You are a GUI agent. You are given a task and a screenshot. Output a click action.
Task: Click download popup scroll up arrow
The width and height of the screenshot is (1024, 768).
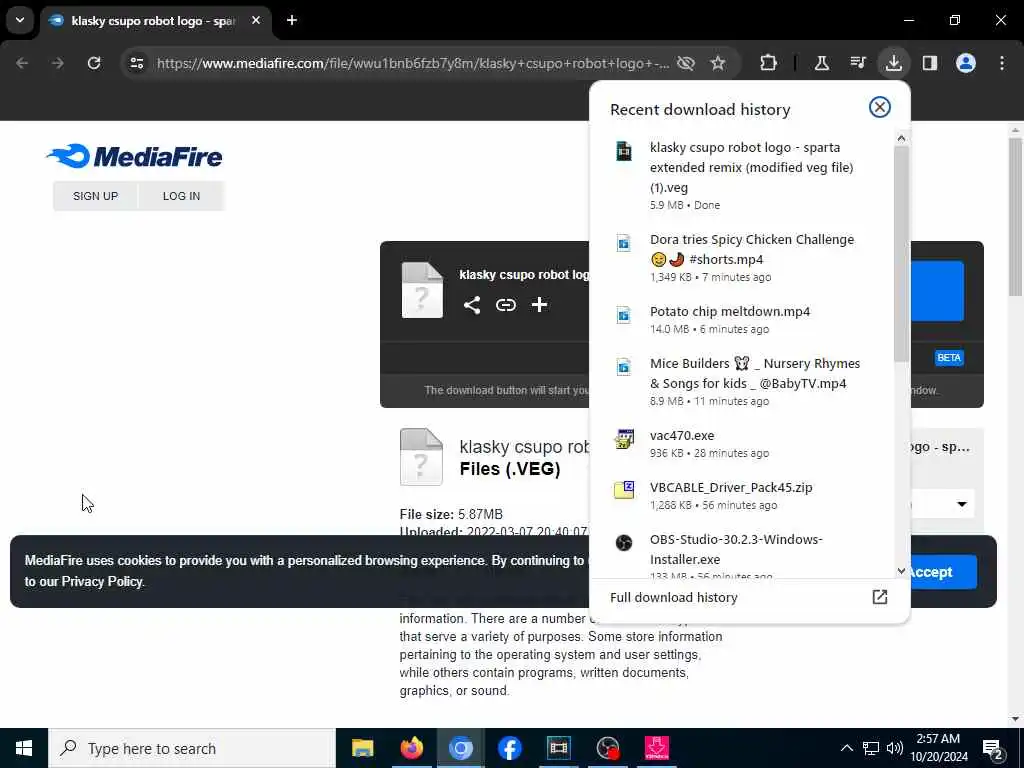pyautogui.click(x=901, y=138)
